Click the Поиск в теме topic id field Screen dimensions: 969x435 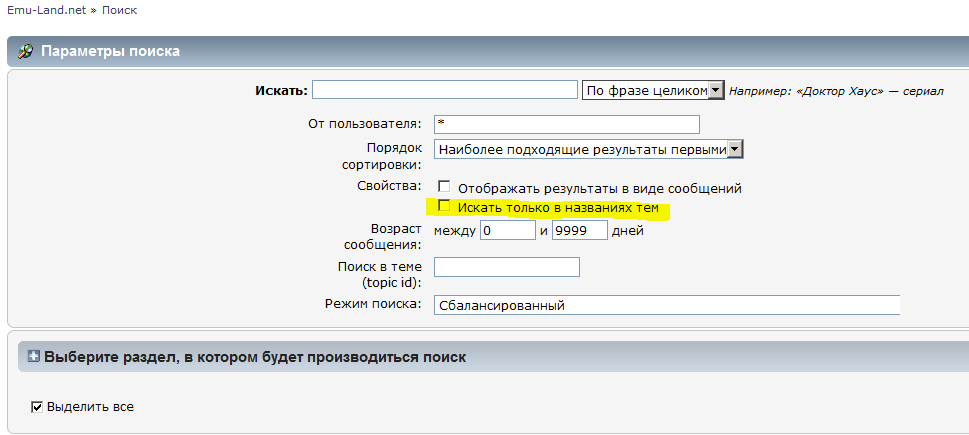click(x=507, y=267)
